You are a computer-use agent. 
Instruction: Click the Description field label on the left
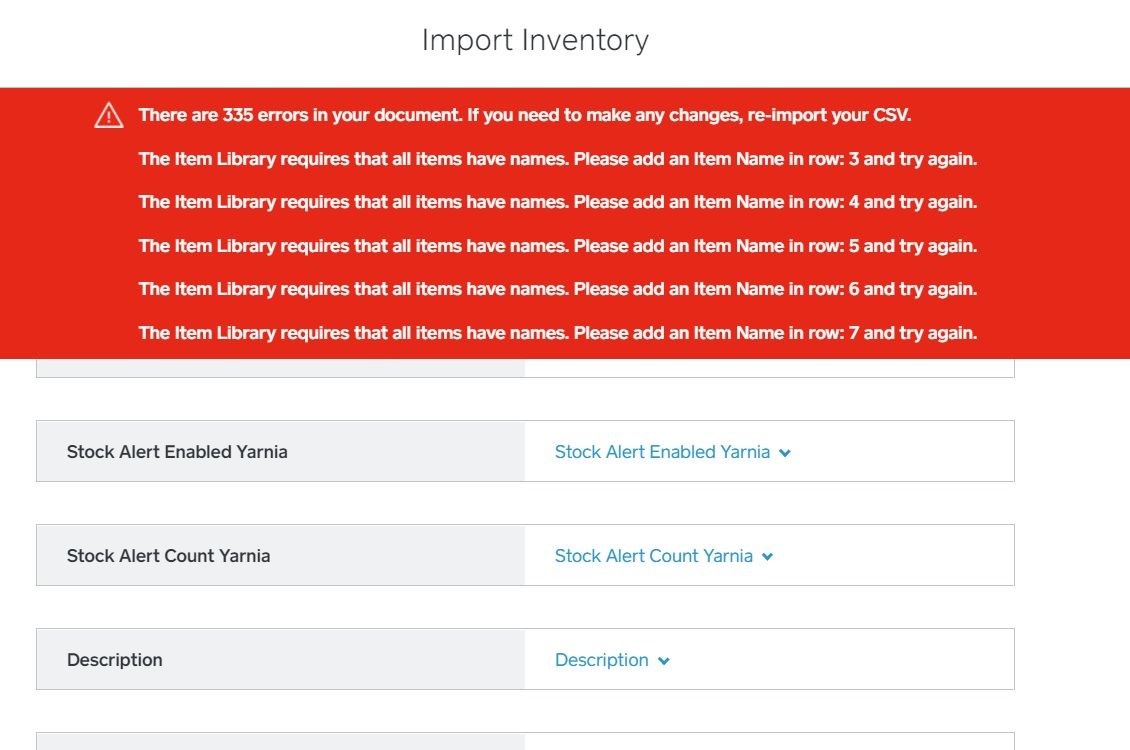coord(115,660)
